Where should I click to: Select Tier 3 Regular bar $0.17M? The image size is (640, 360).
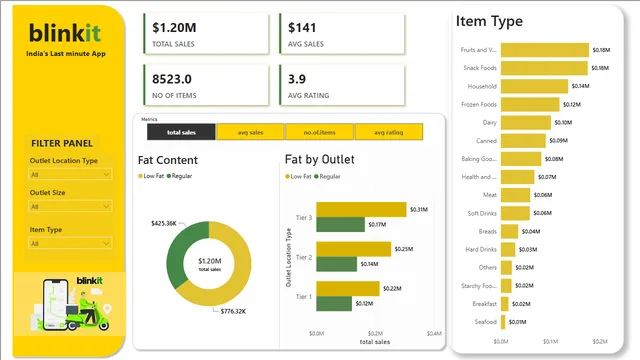pyautogui.click(x=340, y=224)
